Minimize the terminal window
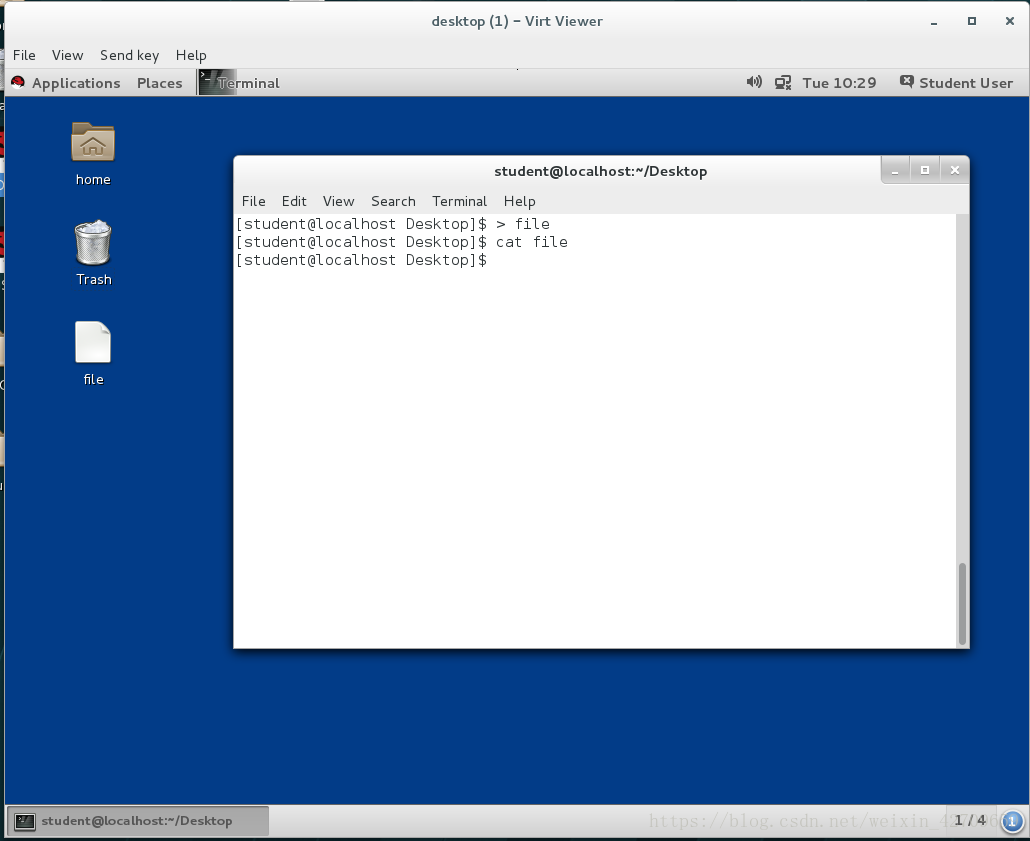 click(x=895, y=171)
